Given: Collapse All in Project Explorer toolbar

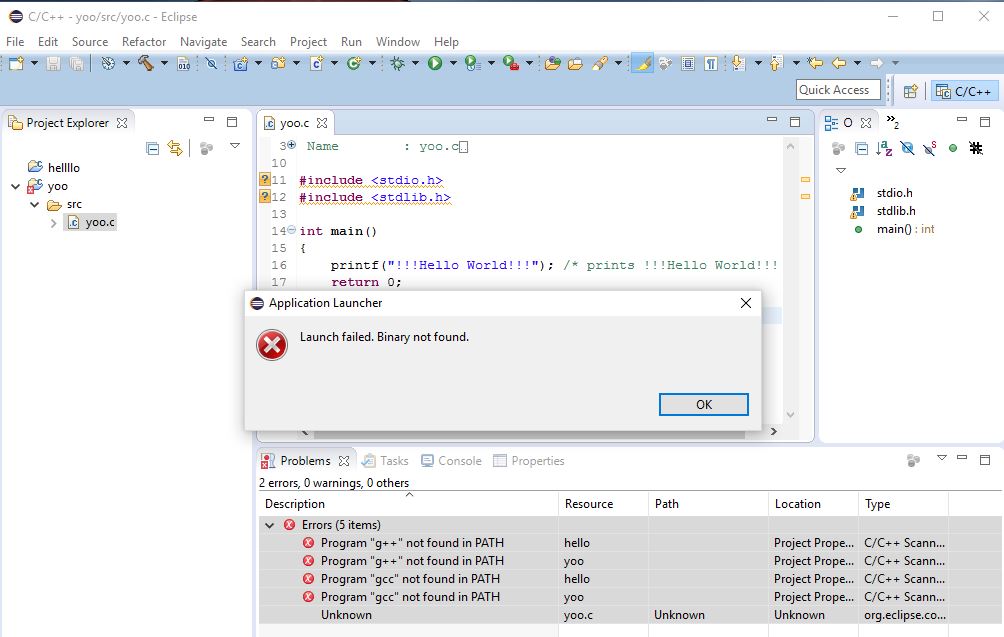Looking at the screenshot, I should point(152,149).
